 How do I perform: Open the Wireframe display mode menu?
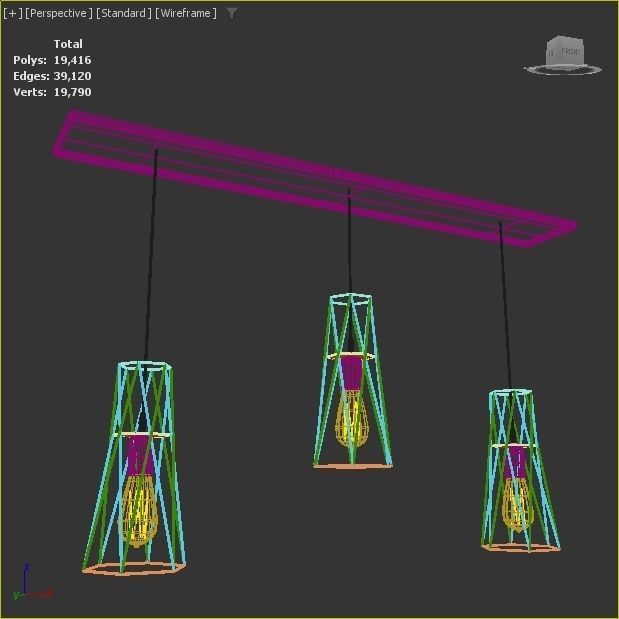[x=186, y=13]
